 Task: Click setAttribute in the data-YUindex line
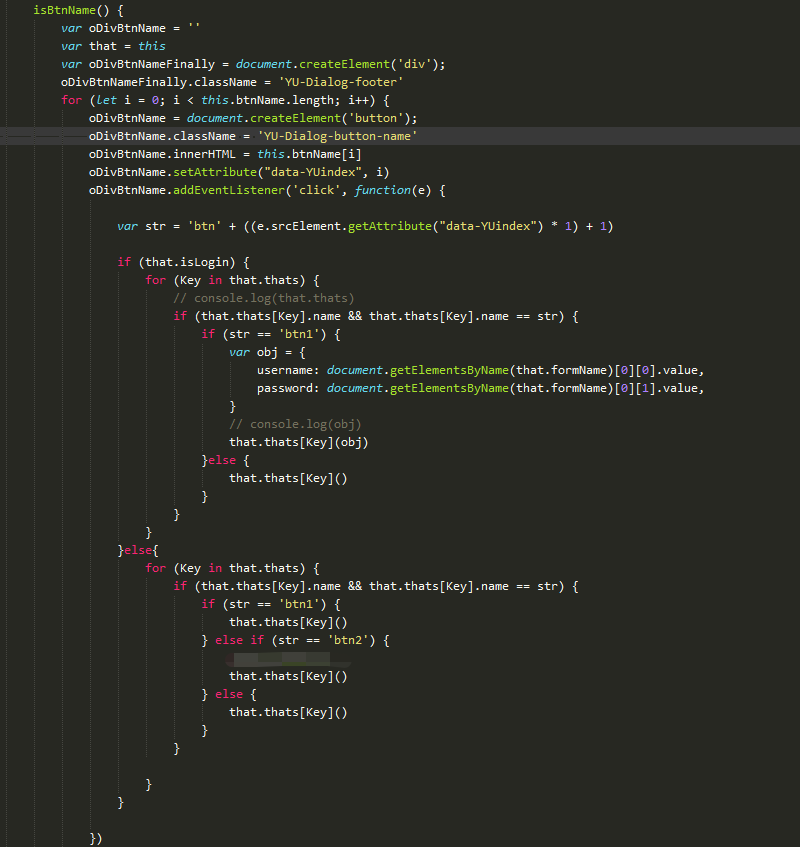tap(215, 172)
